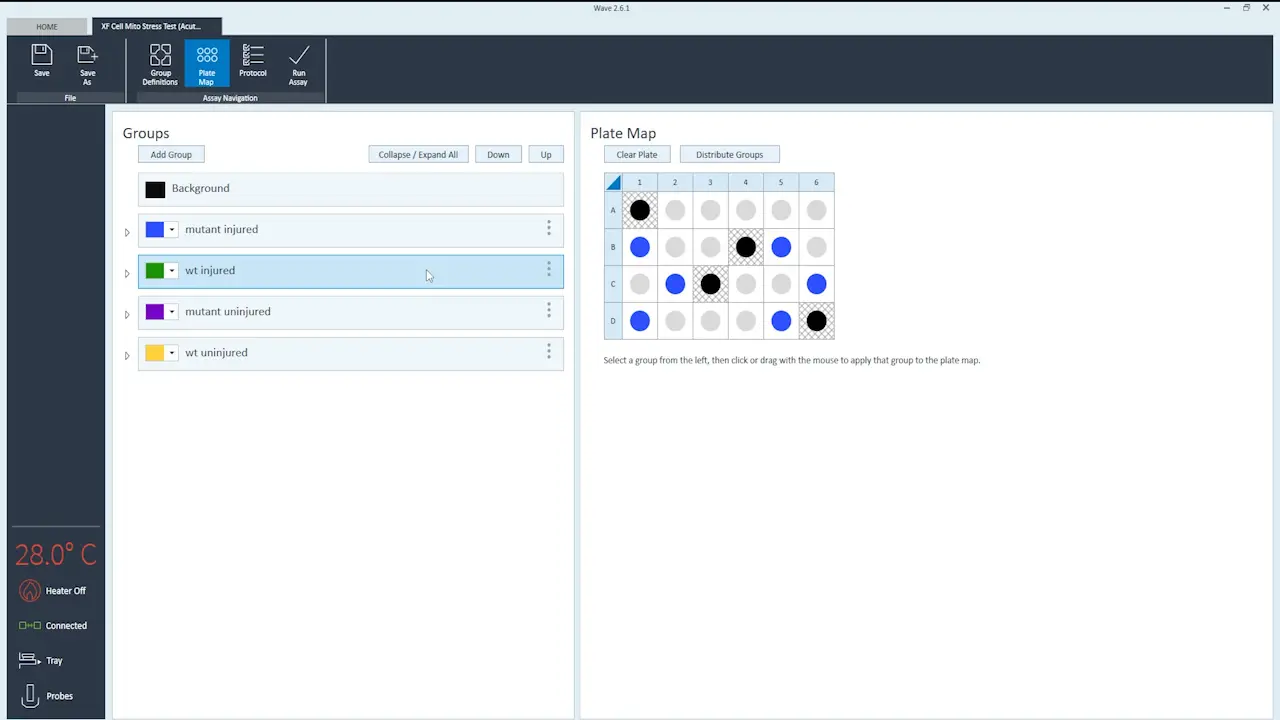Open the Protocol step
The height and width of the screenshot is (720, 1280).
[253, 61]
